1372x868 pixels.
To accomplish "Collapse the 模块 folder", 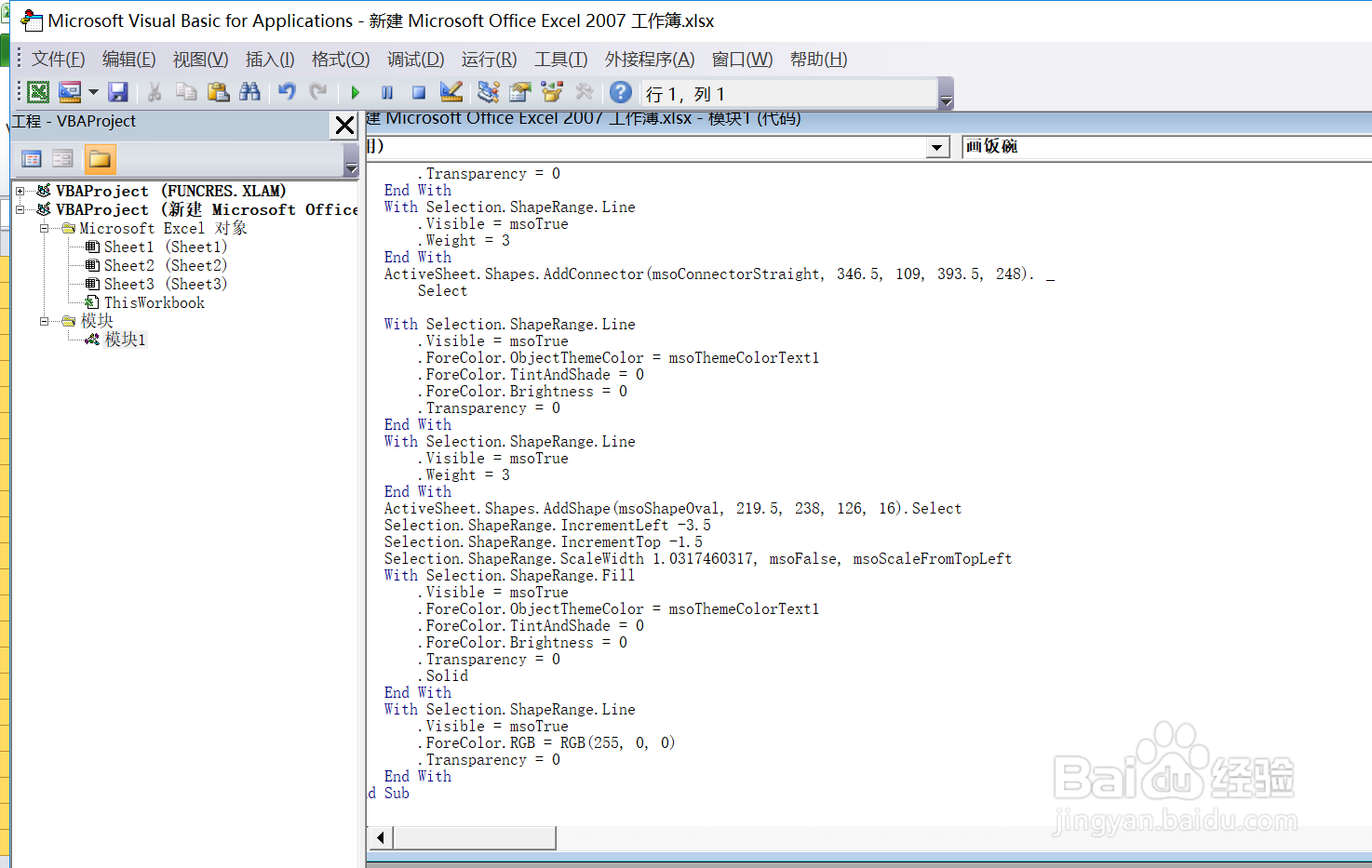I will click(x=44, y=321).
